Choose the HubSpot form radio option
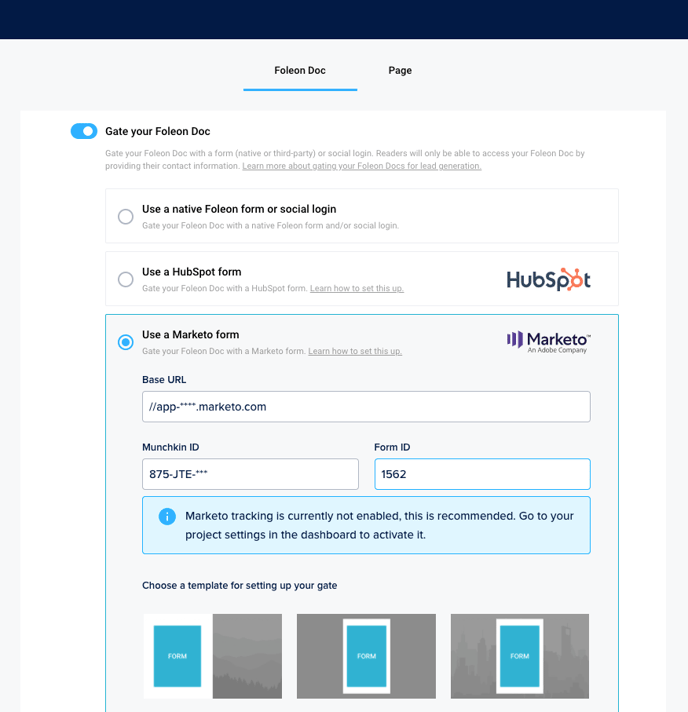The image size is (688, 712). 125,280
